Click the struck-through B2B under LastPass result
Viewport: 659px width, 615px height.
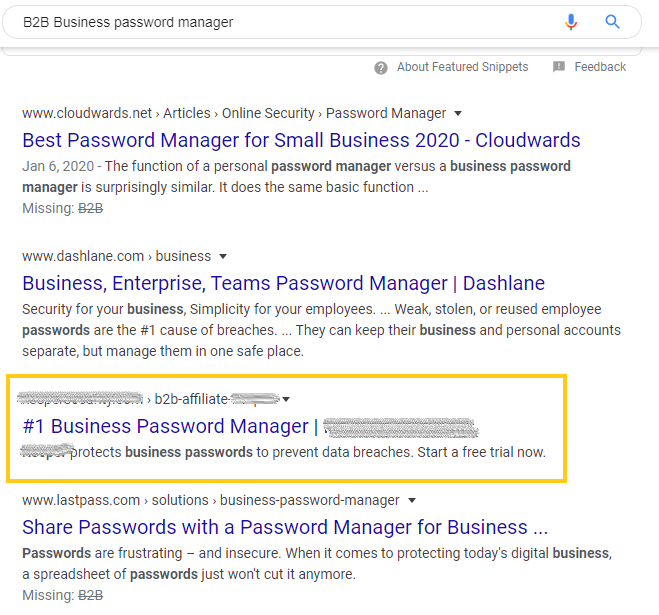click(x=90, y=595)
